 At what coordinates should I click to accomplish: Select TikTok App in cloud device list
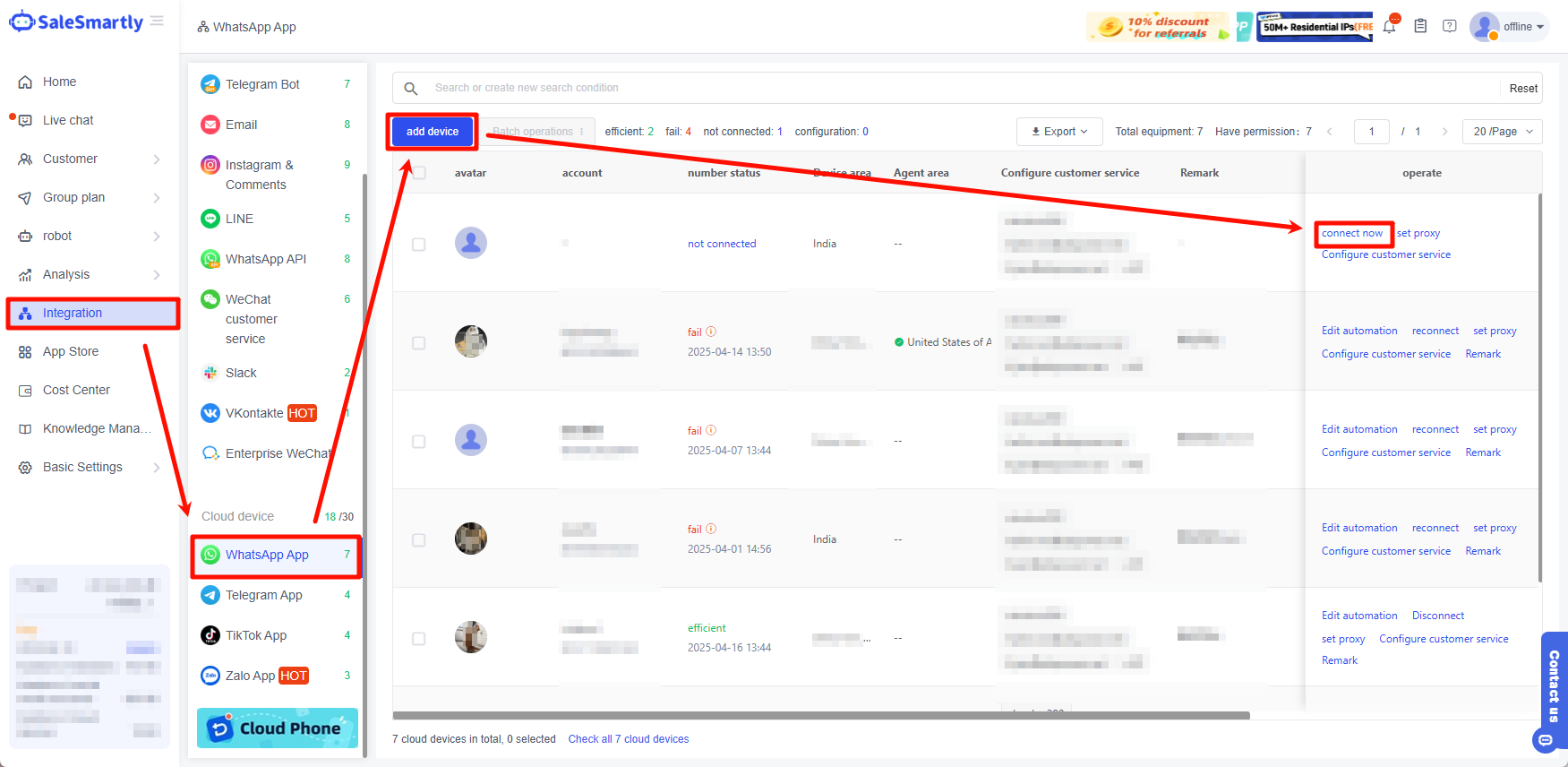(256, 635)
